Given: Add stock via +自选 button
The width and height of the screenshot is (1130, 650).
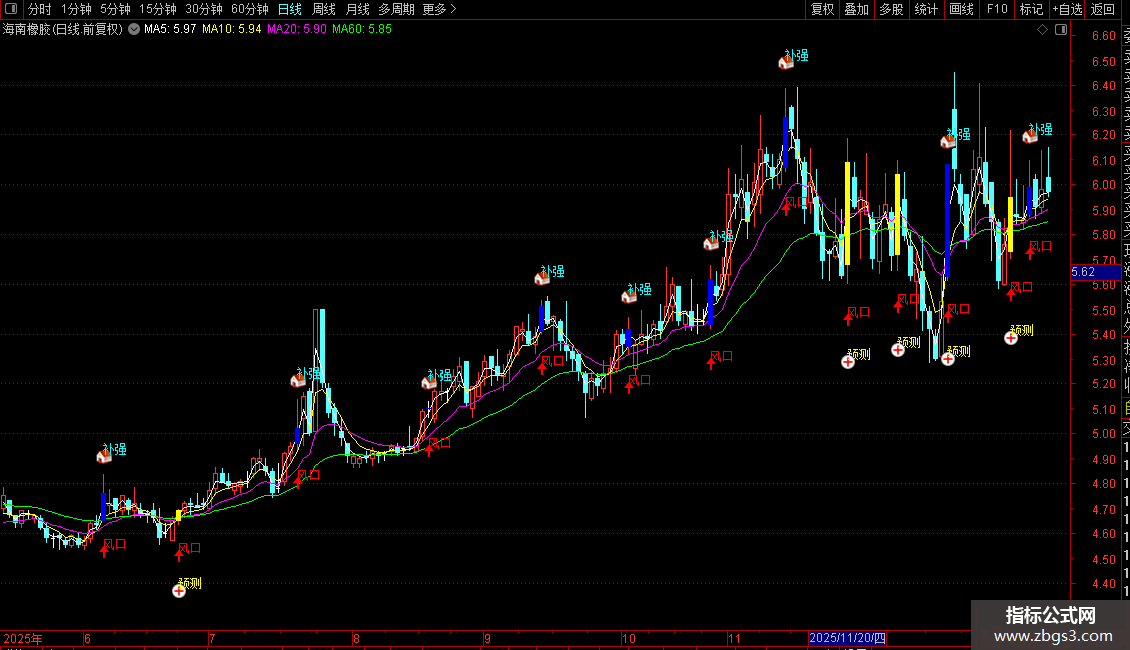Looking at the screenshot, I should (x=1067, y=9).
